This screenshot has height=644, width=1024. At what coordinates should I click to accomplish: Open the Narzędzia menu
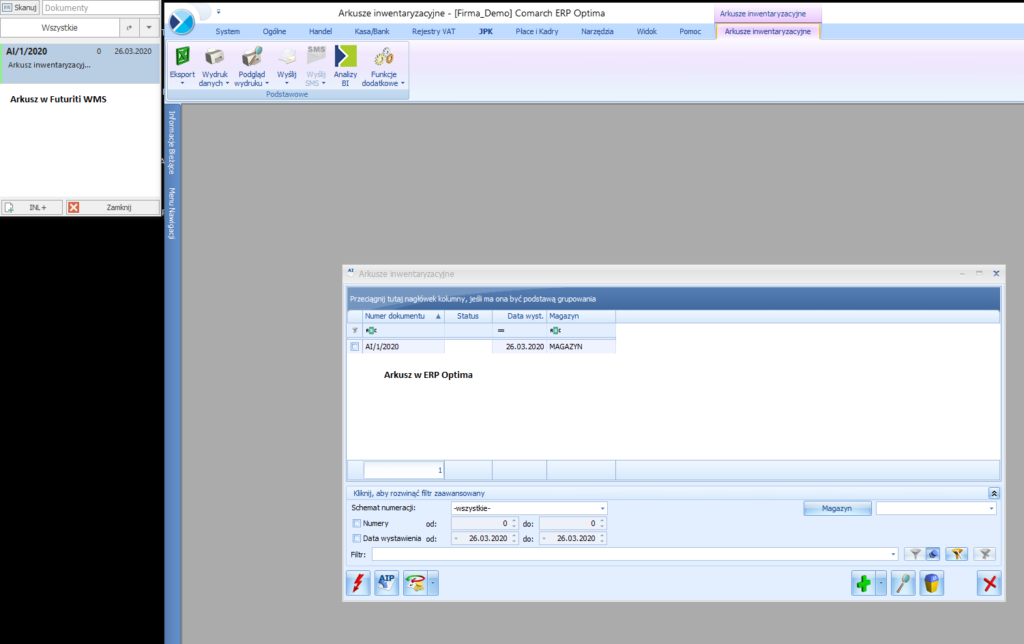point(597,31)
